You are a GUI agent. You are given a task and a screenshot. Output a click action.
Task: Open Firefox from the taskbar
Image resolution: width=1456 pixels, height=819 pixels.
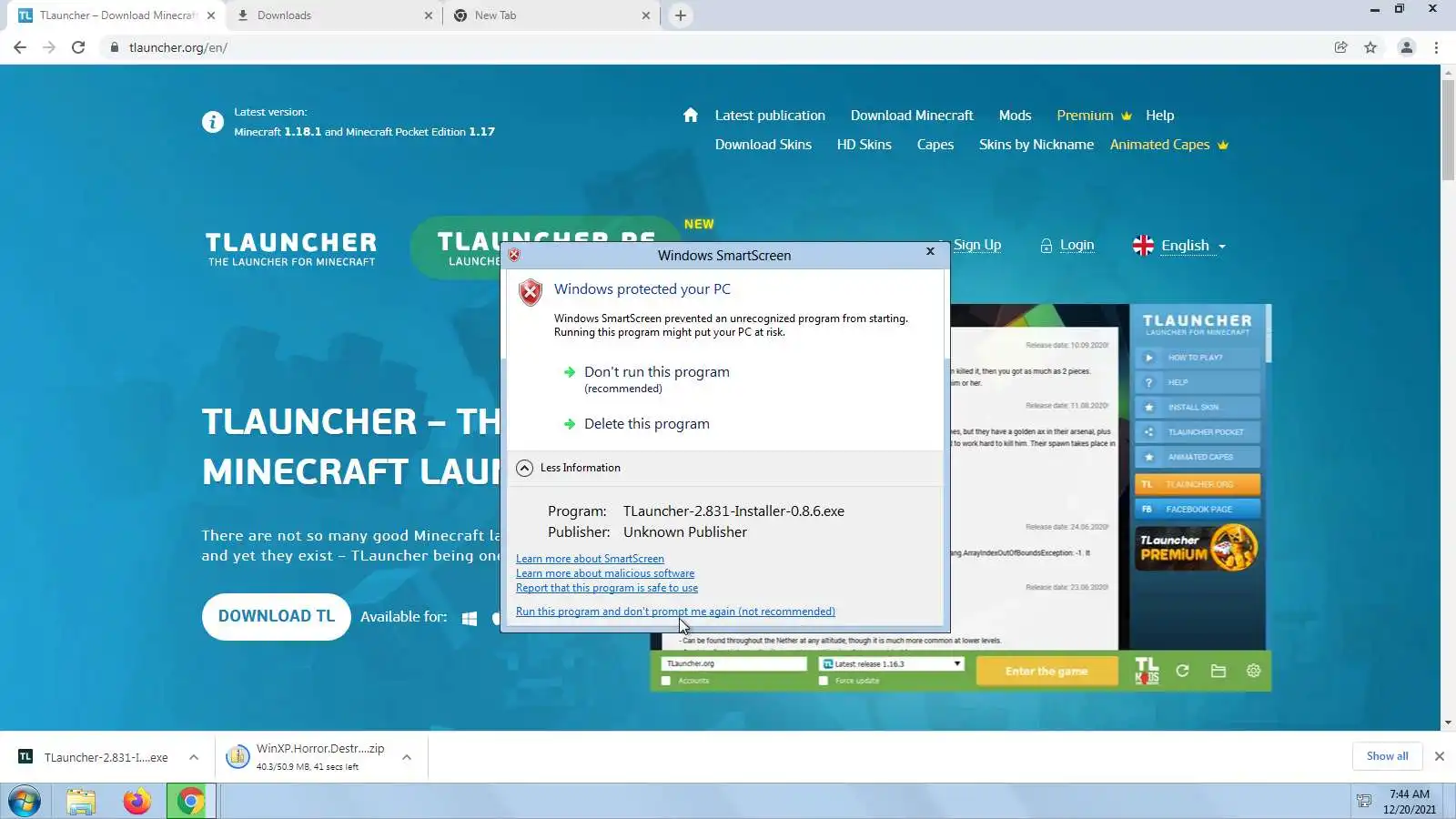point(136,802)
